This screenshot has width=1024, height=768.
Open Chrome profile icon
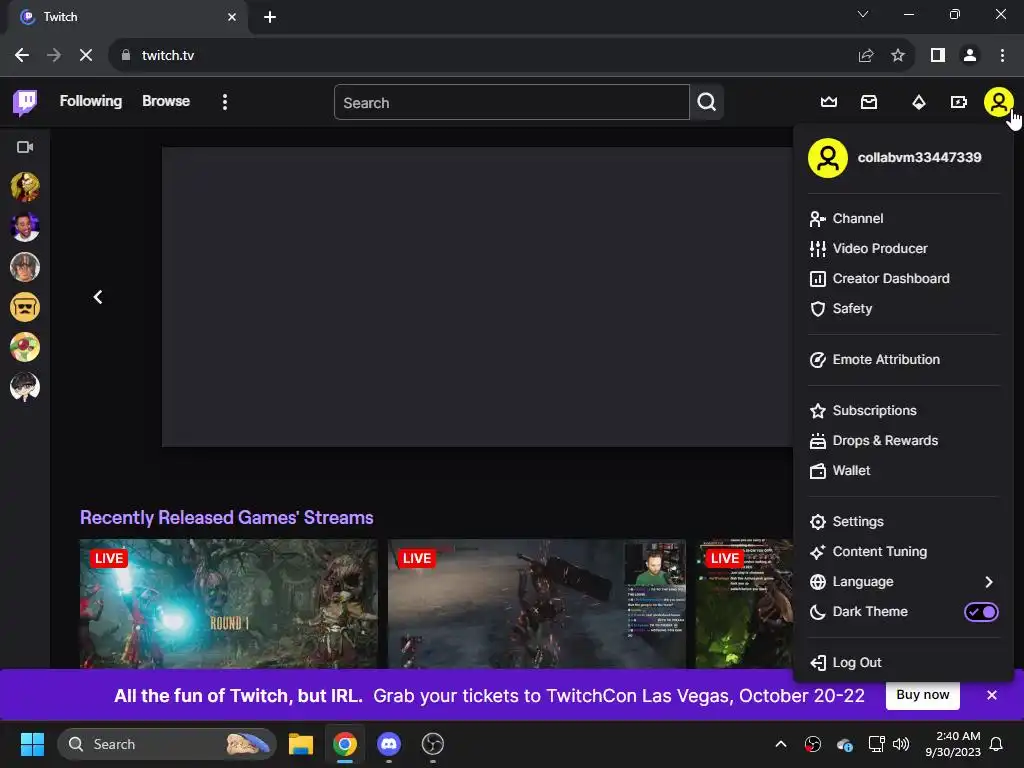[x=970, y=56]
